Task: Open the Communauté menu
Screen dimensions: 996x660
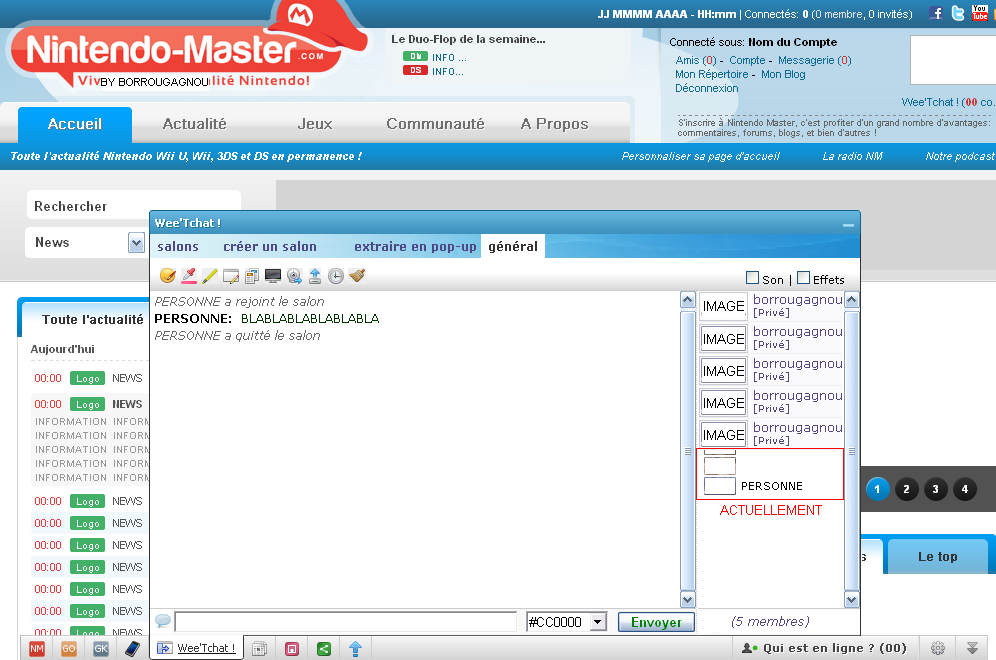Action: tap(435, 124)
